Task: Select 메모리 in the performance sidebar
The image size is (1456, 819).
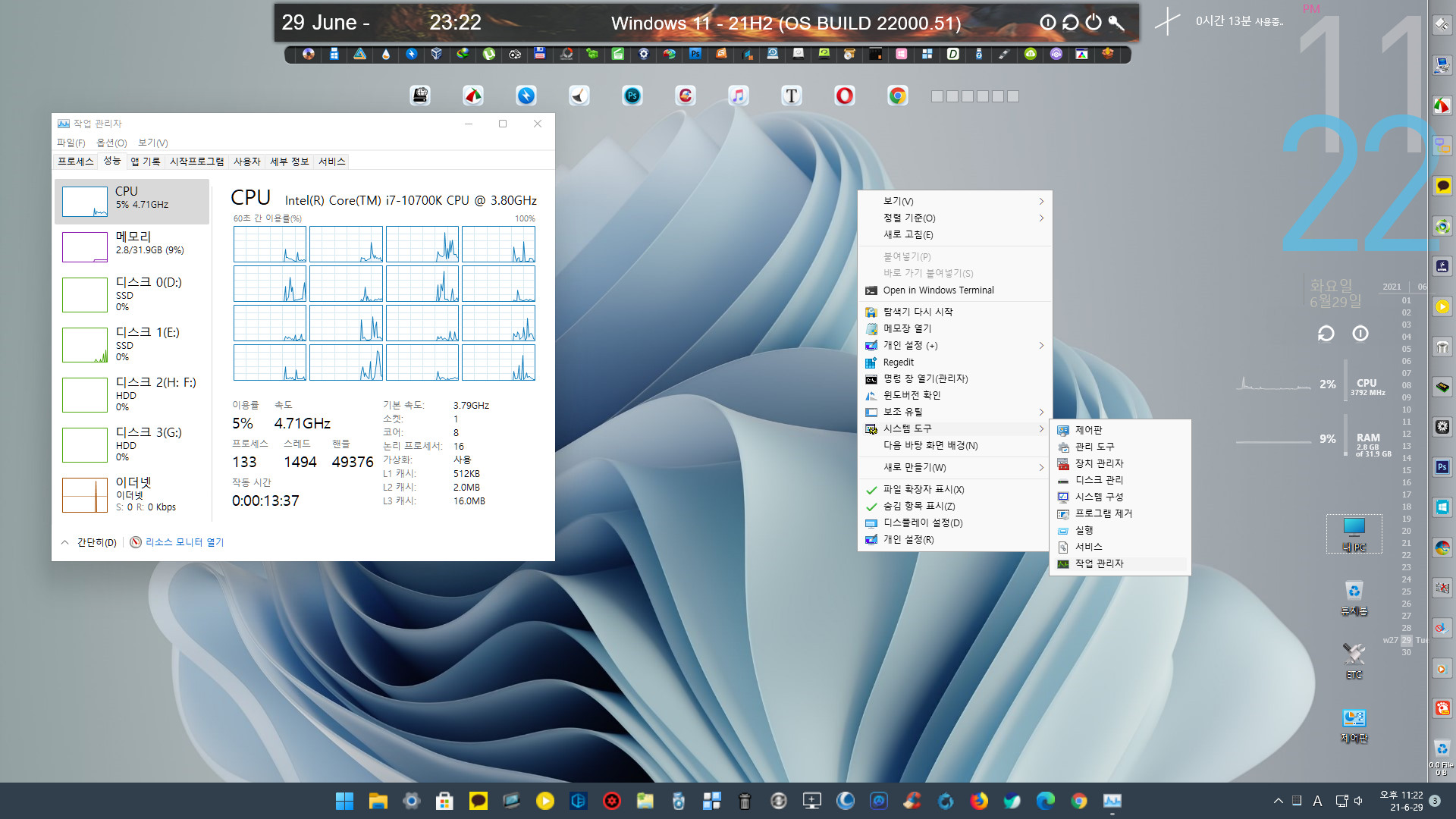Action: coord(132,248)
